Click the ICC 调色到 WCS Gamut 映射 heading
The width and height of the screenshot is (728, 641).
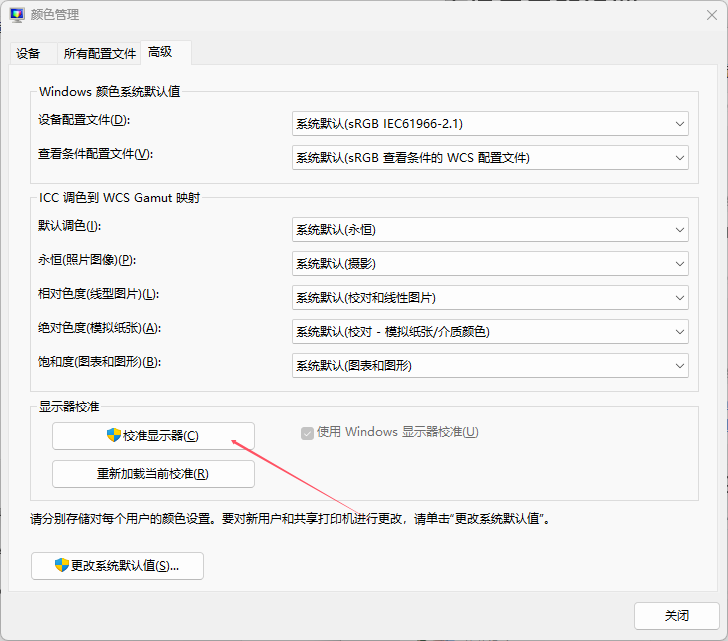click(119, 198)
